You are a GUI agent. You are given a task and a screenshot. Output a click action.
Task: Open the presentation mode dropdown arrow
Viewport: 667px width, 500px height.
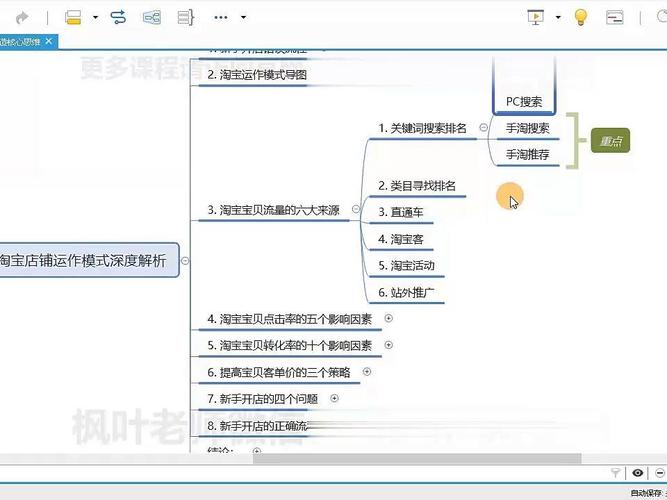pos(558,17)
